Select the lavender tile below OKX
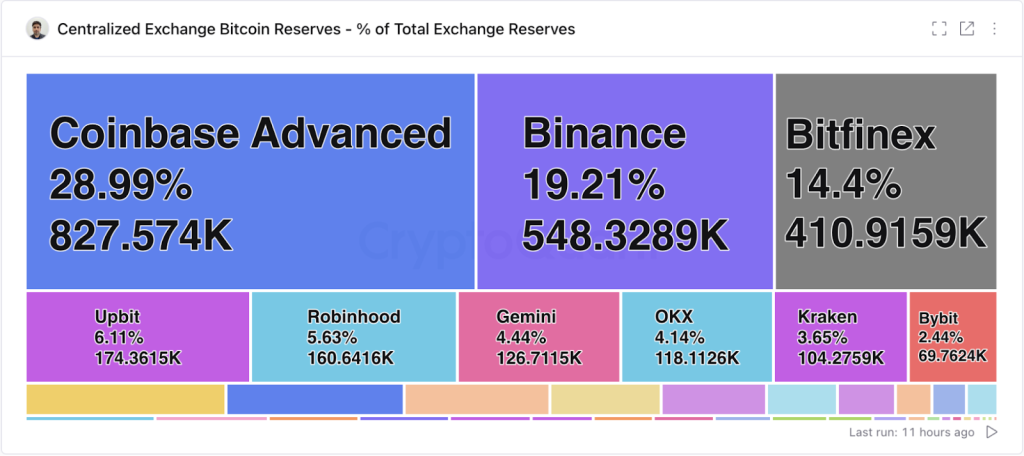 click(713, 399)
